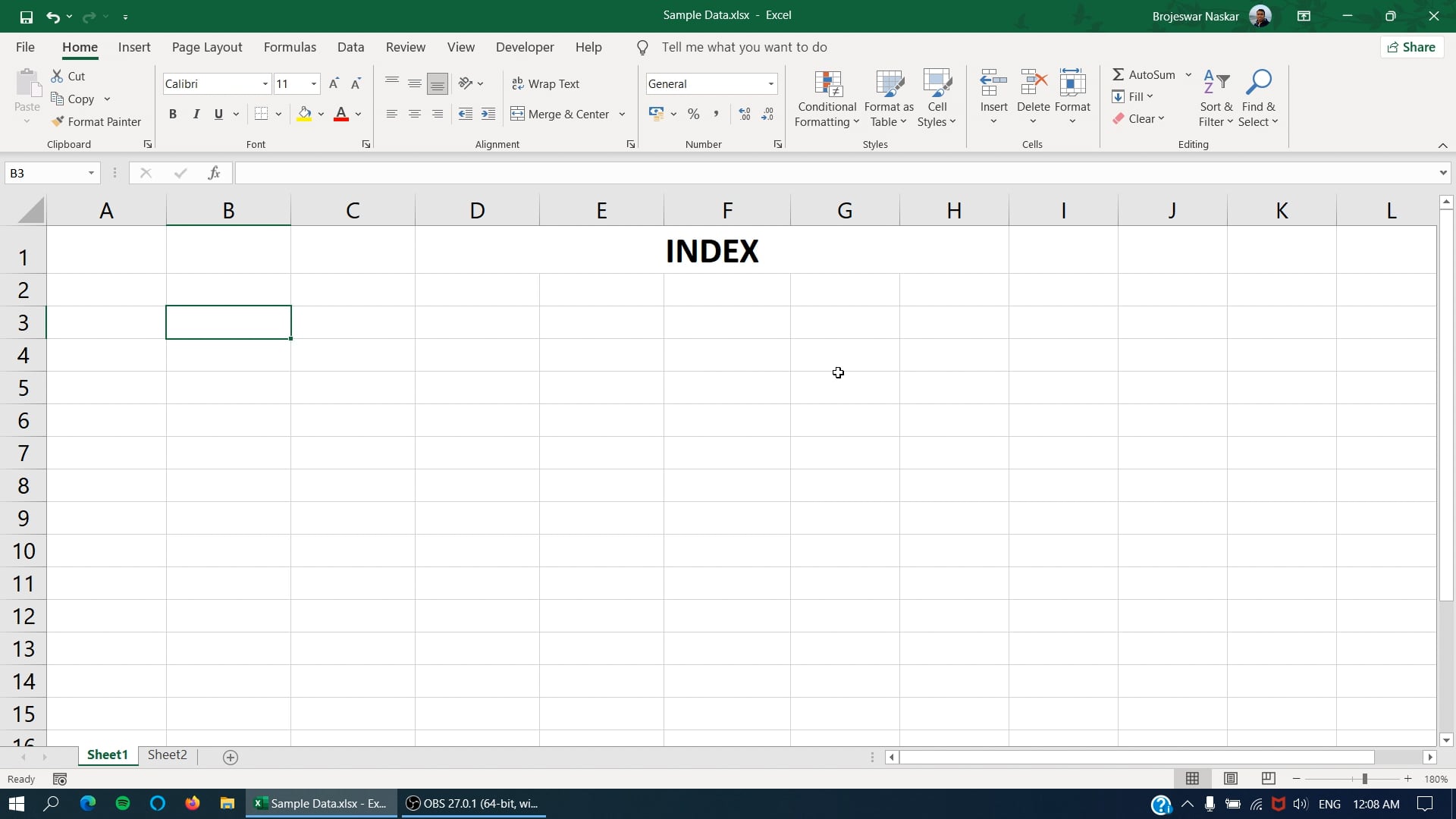Click the Undo arrow icon
The width and height of the screenshot is (1456, 819).
click(52, 16)
